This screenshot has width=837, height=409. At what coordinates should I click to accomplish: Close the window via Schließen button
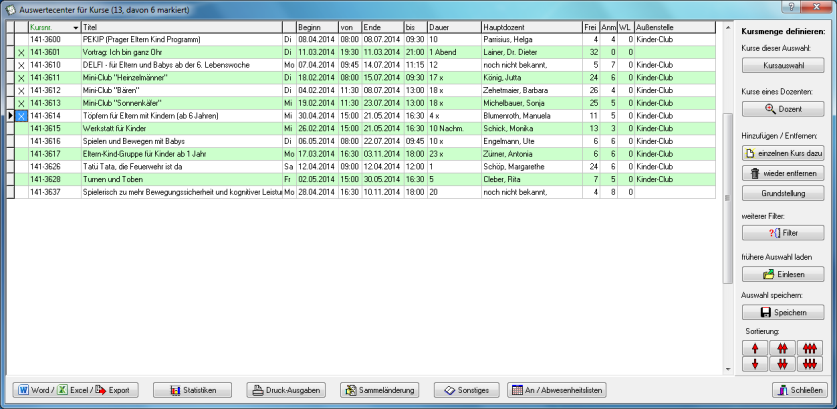click(x=800, y=390)
